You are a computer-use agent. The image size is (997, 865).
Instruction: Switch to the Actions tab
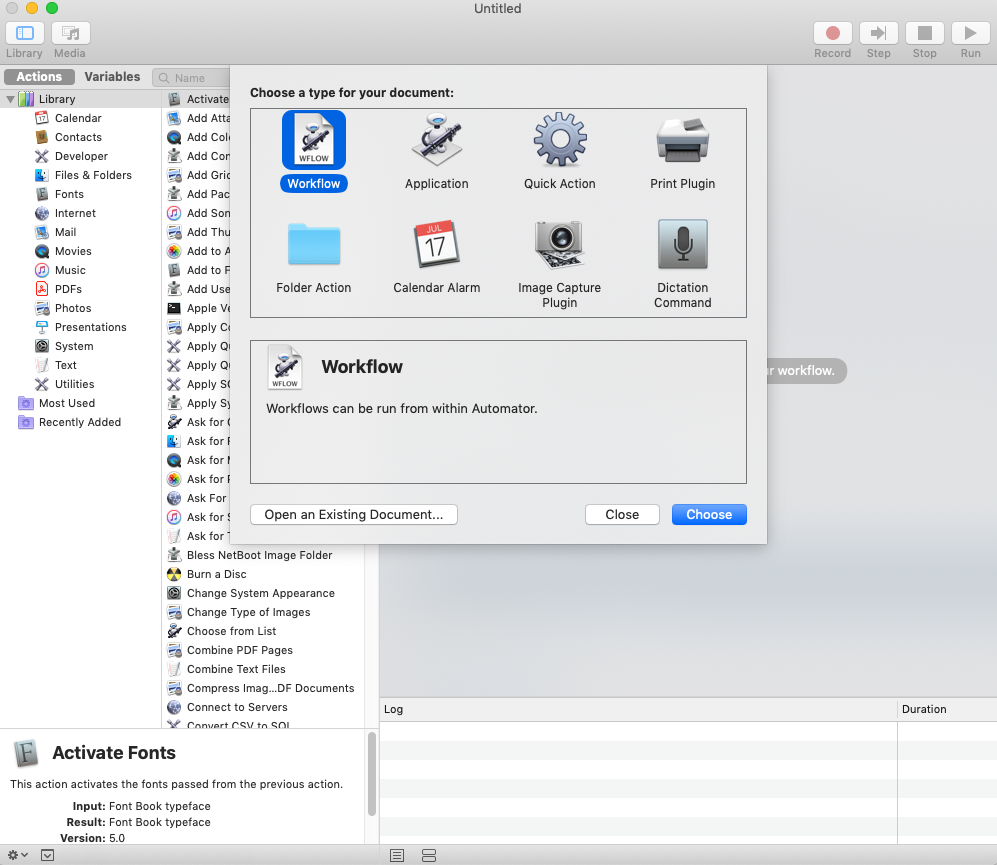coord(39,77)
